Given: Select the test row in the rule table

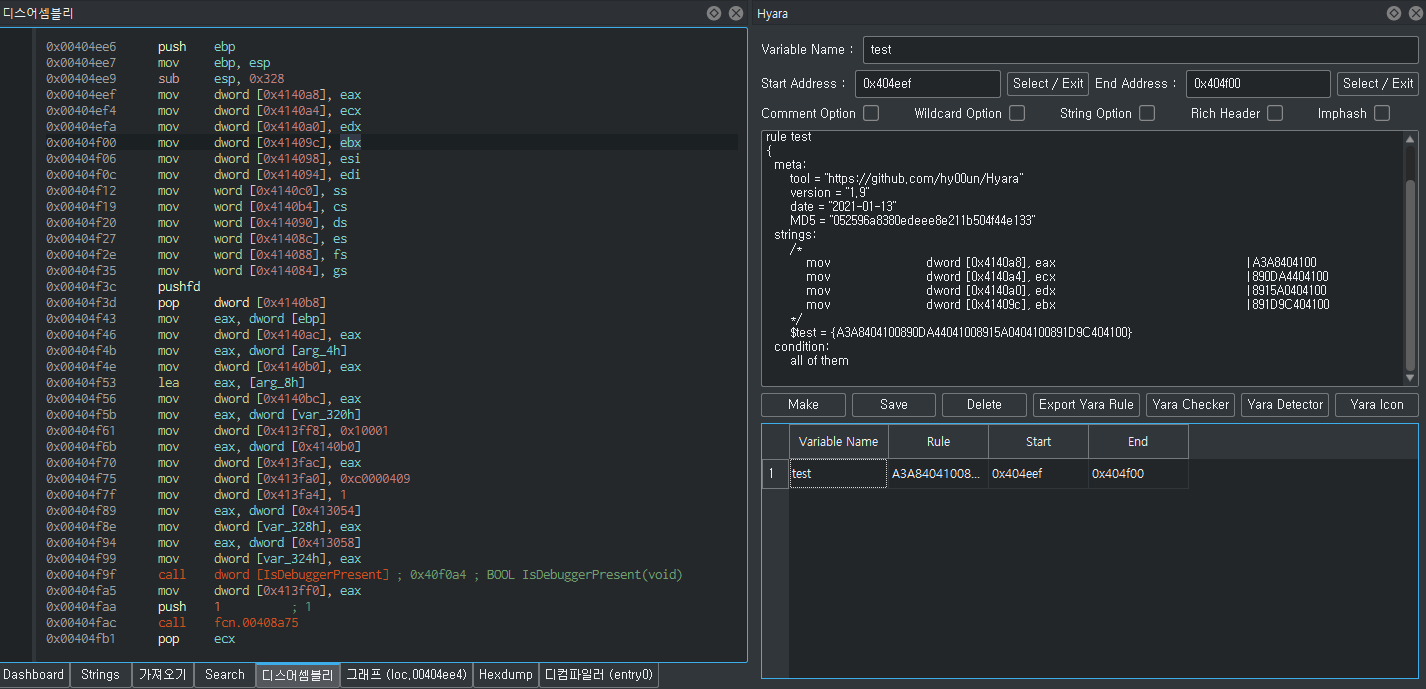Looking at the screenshot, I should click(838, 474).
